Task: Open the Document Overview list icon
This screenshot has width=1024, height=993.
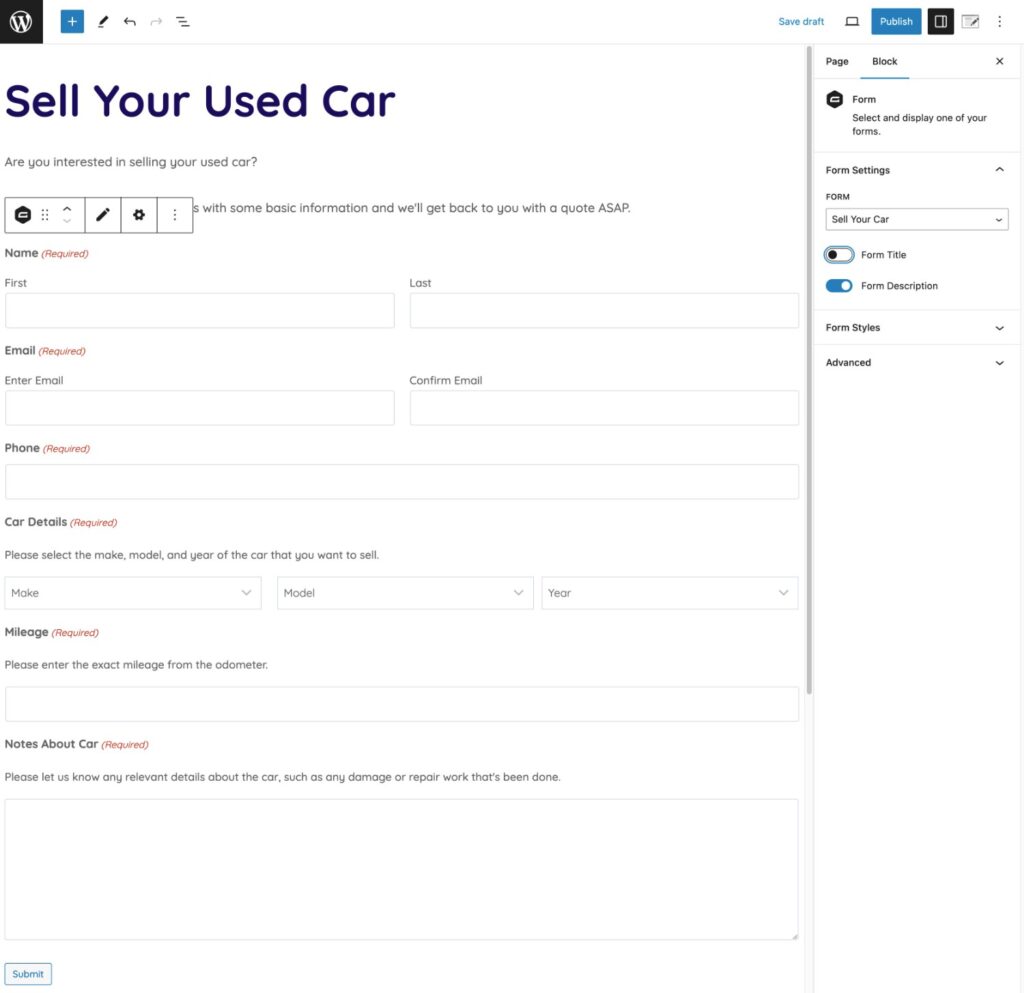Action: 183,21
